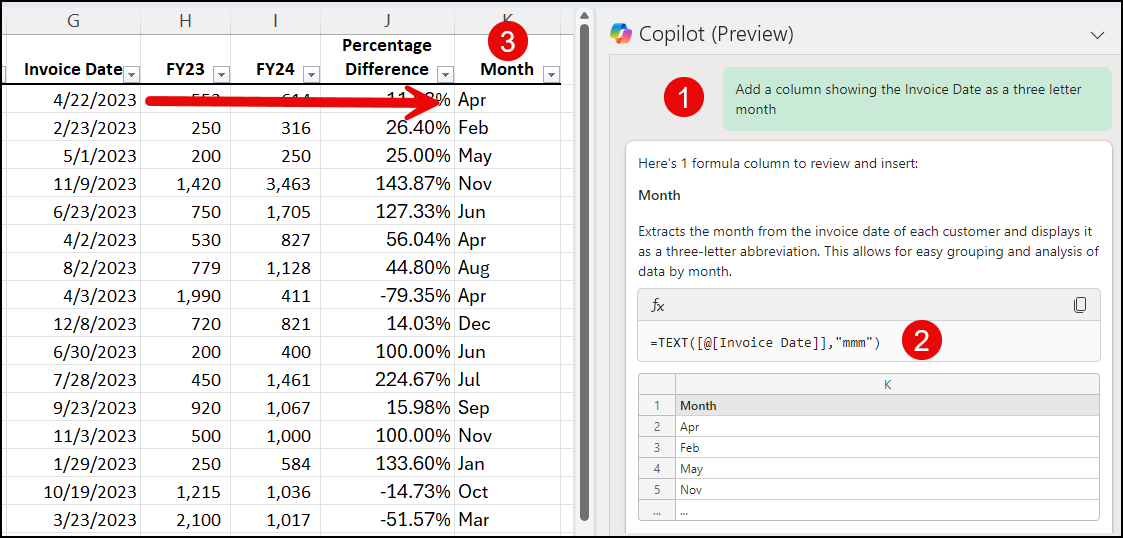This screenshot has height=538, width=1123.
Task: Collapse the Copilot pane with chevron
Action: (1097, 34)
